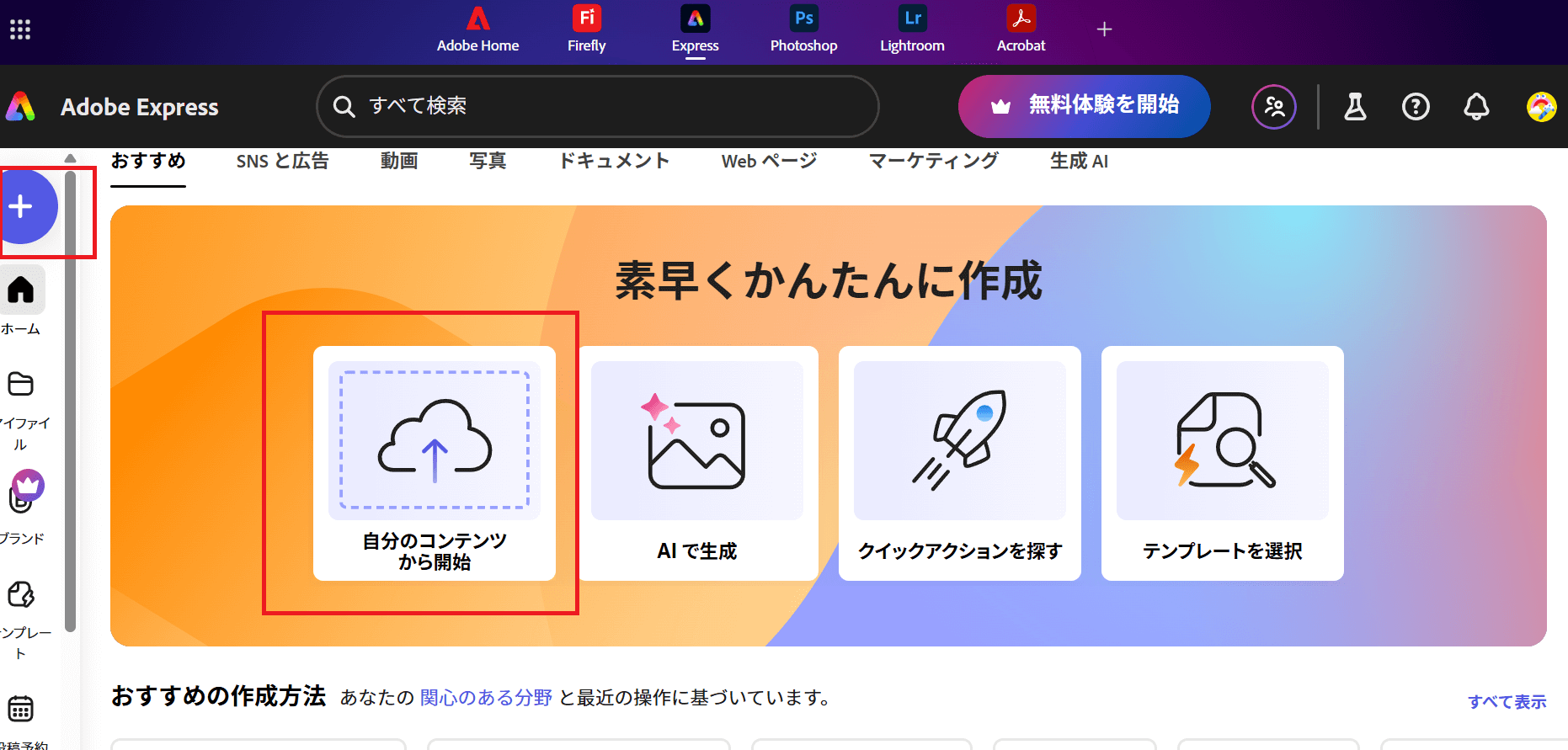Click in the すべて検索 search field

tap(598, 106)
